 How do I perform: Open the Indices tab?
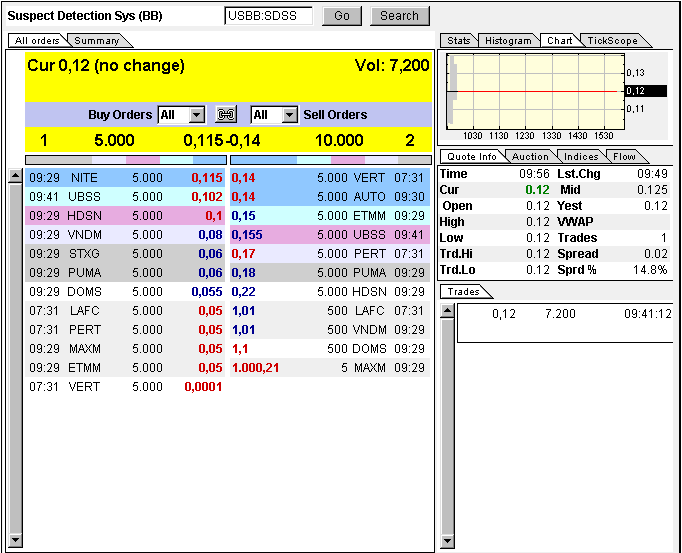pos(581,157)
